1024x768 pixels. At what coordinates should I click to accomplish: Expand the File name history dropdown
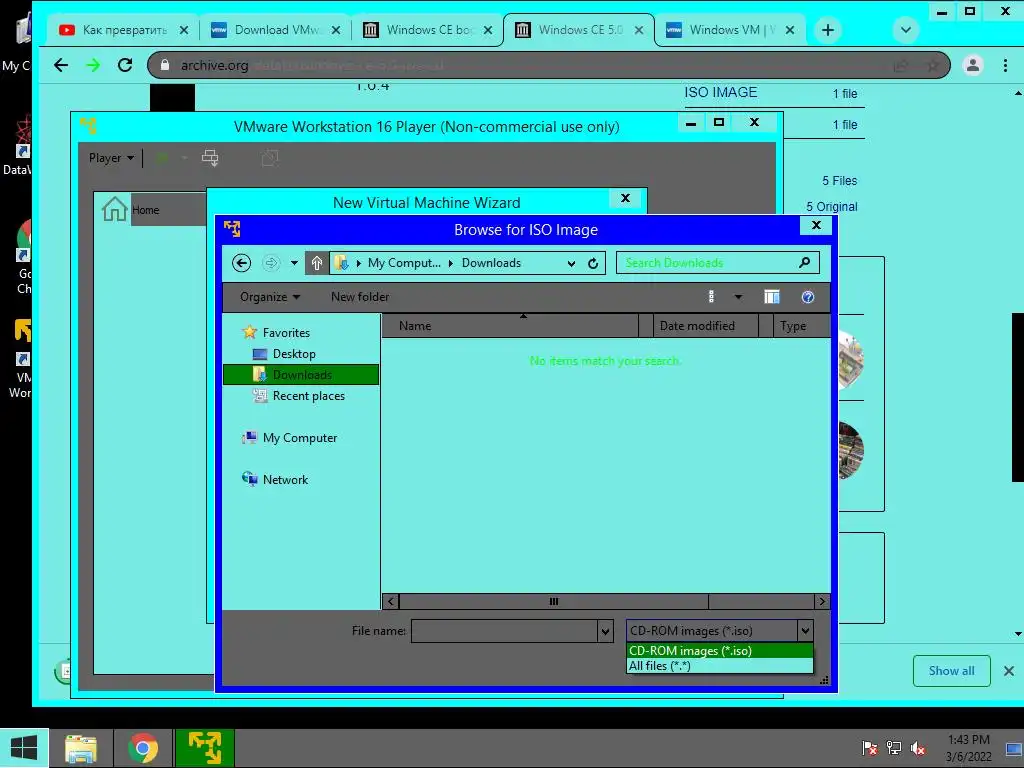point(605,631)
